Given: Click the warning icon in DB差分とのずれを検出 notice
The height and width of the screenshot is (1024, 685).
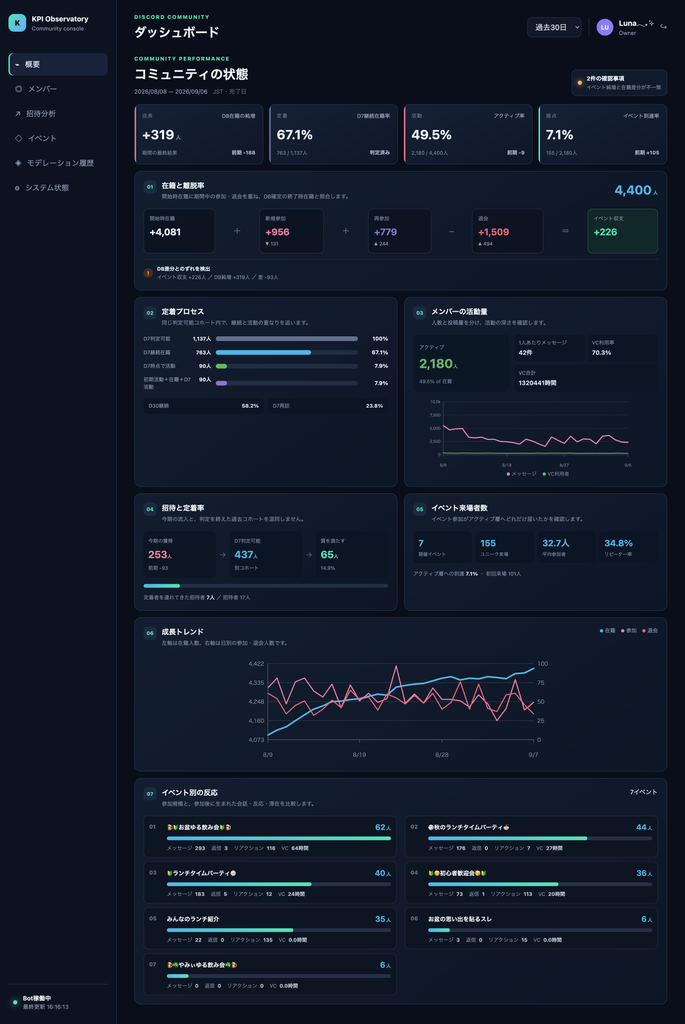Looking at the screenshot, I should tap(148, 273).
